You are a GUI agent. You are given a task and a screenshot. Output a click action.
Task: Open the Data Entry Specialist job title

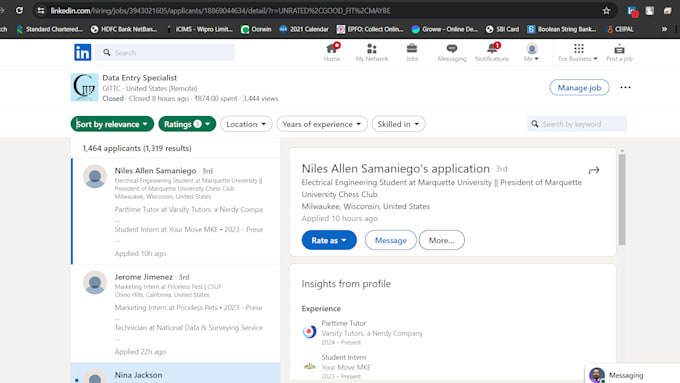(140, 78)
